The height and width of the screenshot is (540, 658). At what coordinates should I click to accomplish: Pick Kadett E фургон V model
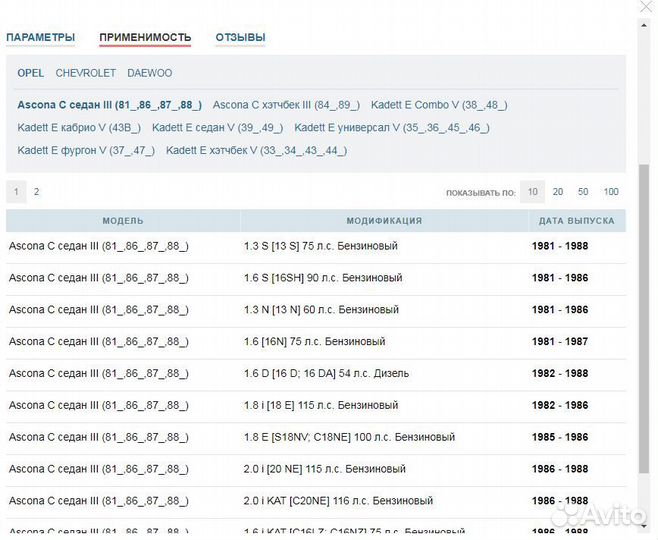click(86, 151)
